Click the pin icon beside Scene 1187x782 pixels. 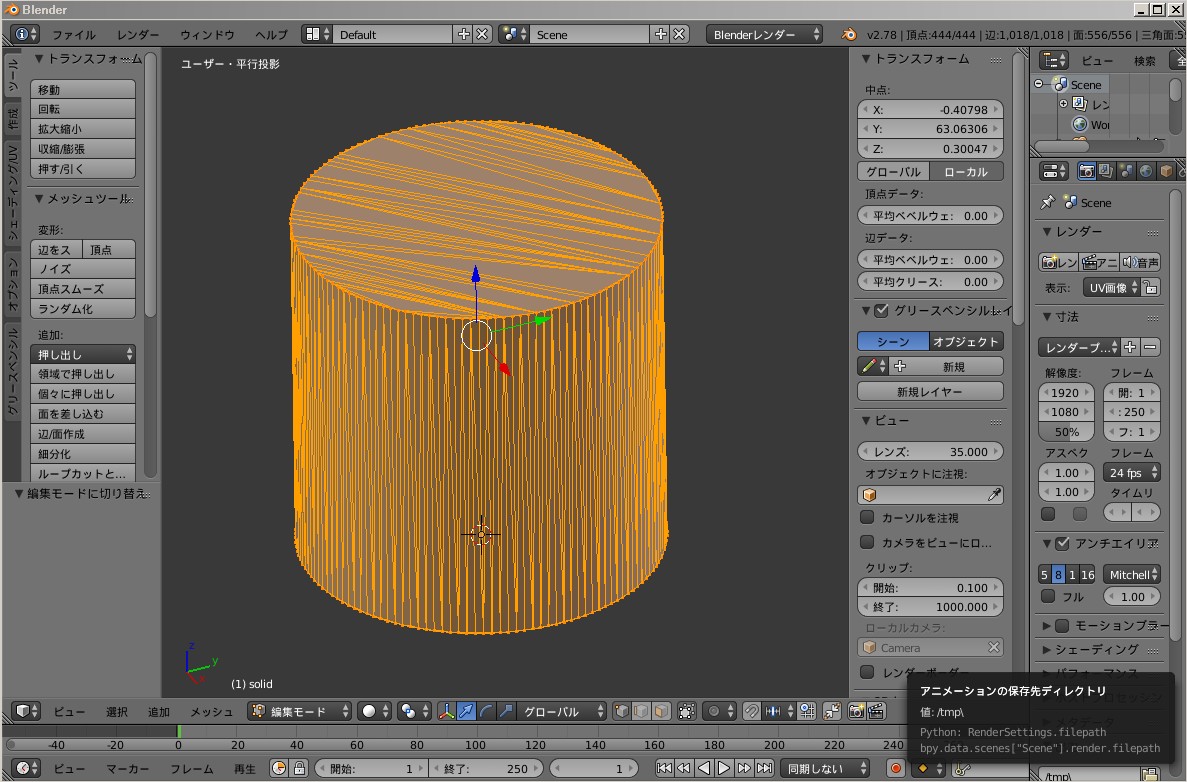[1047, 202]
